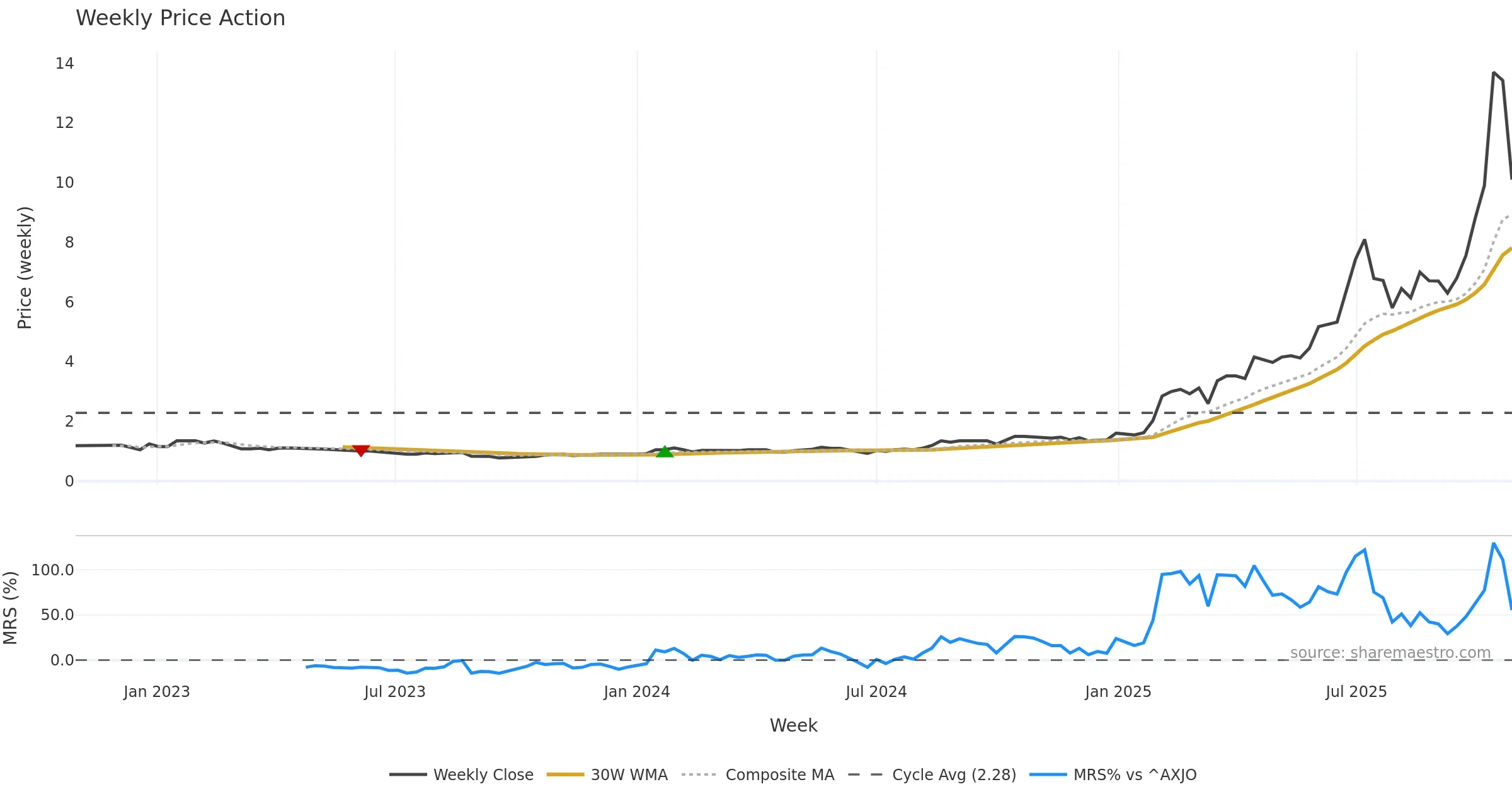
Task: Toggle 30W WMA legend entry
Action: 629,774
